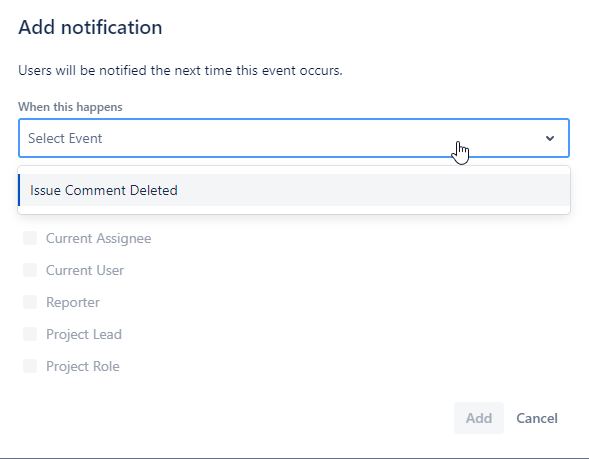Enable the Reporter checkbox
Image resolution: width=589 pixels, height=459 pixels.
click(30, 302)
